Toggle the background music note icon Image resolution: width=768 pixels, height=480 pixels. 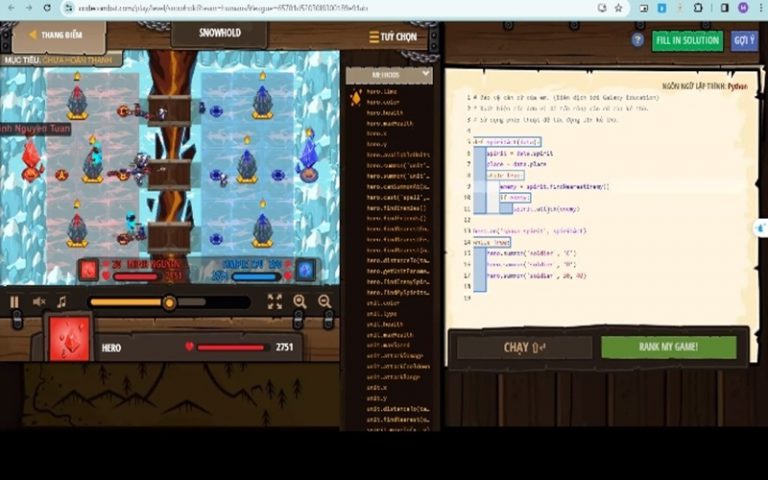click(62, 302)
